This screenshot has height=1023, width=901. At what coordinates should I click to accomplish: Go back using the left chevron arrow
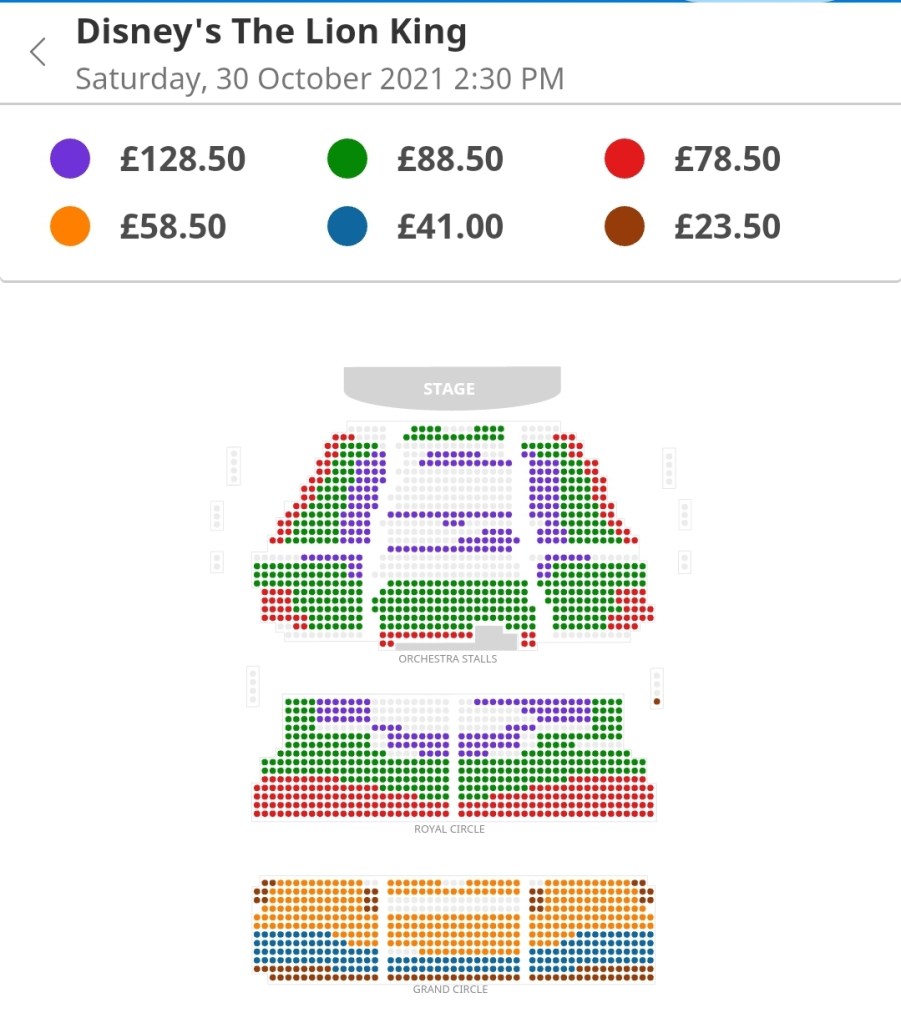[x=38, y=52]
